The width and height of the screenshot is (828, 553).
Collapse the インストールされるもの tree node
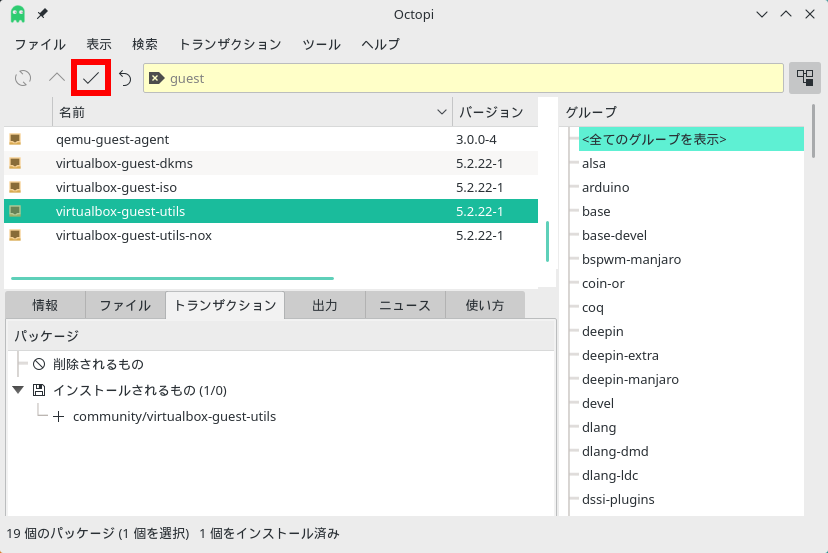click(18, 390)
